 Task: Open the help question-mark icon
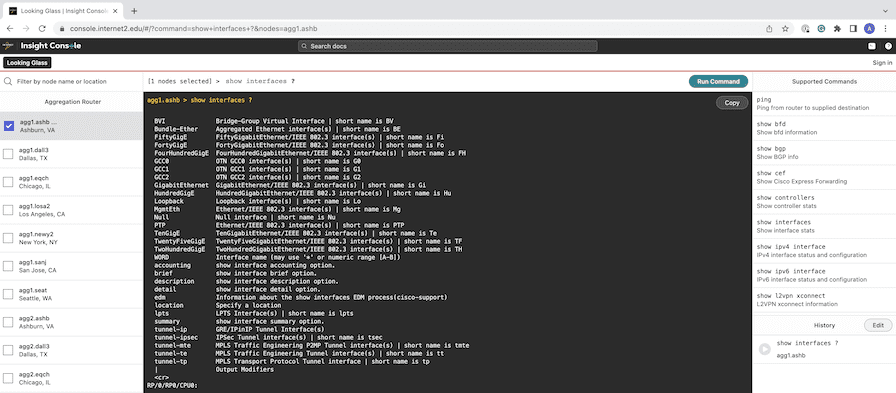pos(889,46)
